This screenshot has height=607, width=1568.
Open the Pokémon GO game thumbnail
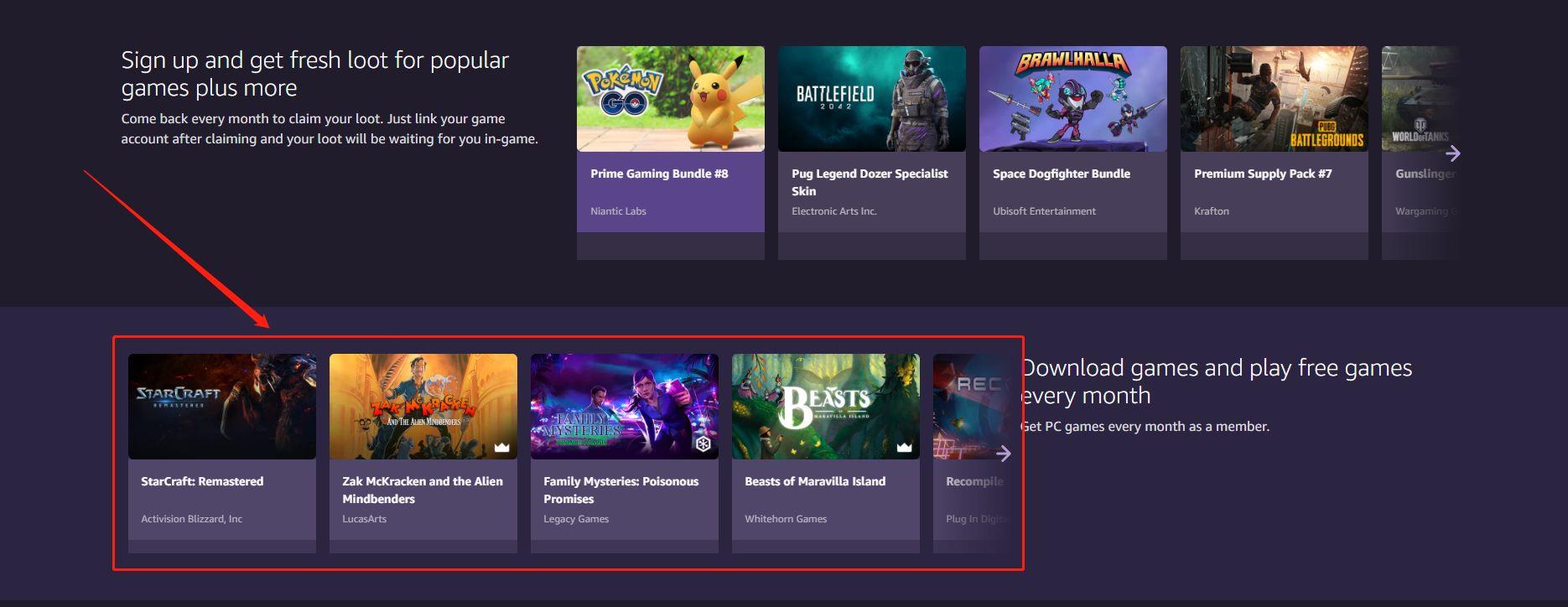671,99
